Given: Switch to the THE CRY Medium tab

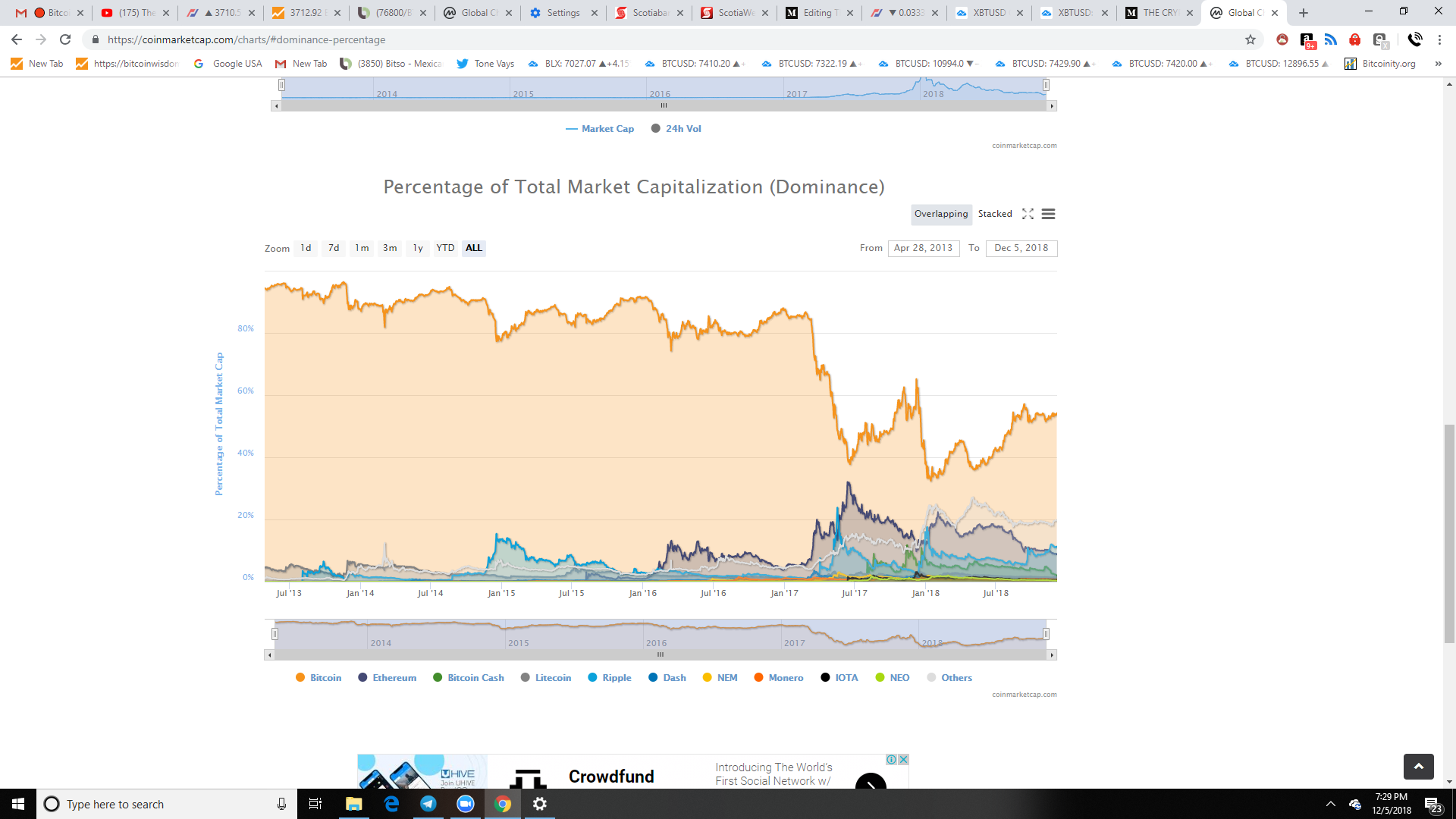Looking at the screenshot, I should tap(1159, 13).
